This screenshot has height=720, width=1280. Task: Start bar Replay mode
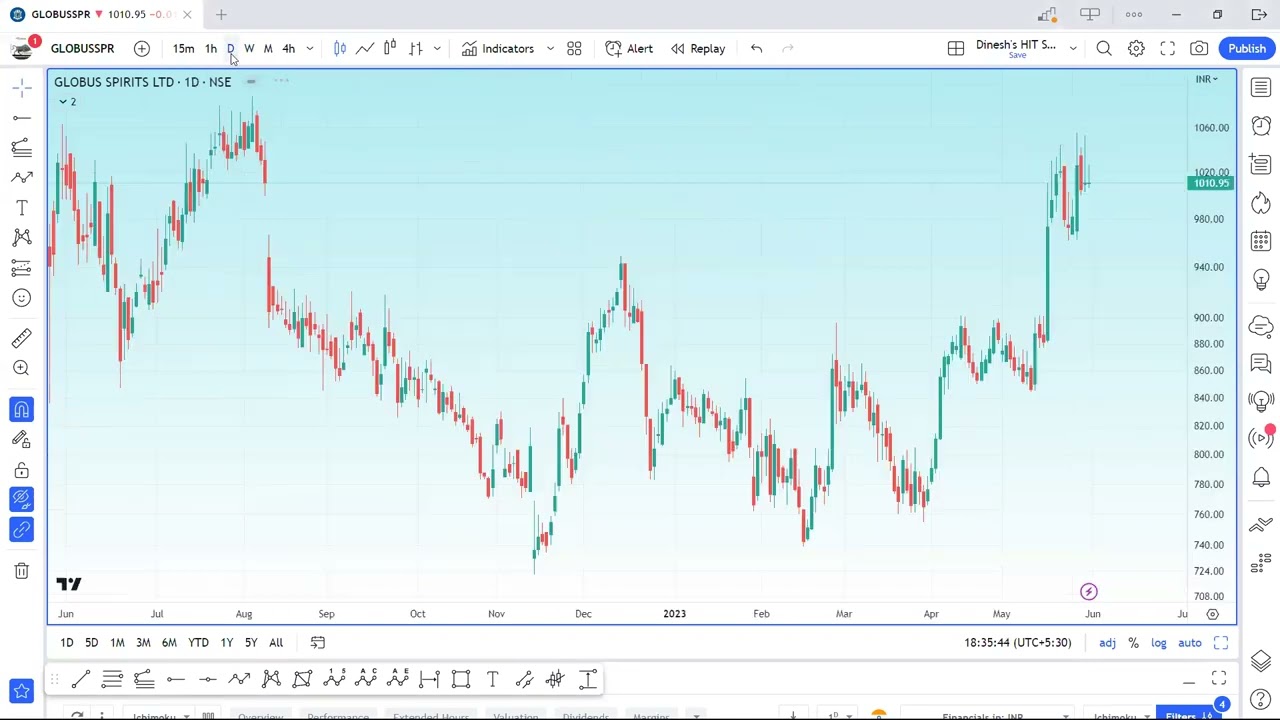click(698, 48)
